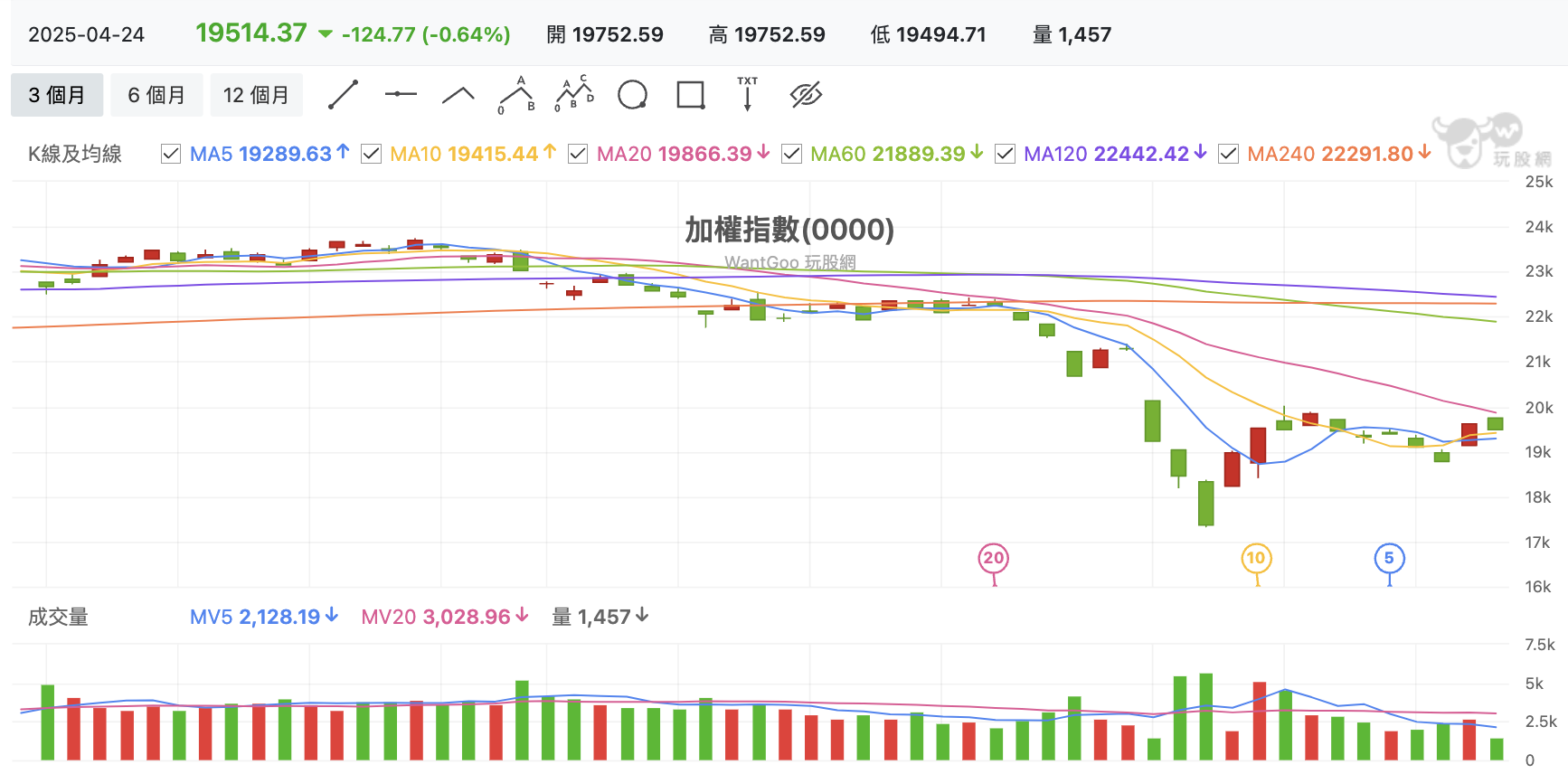Image resolution: width=1568 pixels, height=774 pixels.
Task: Switch to the 12 個月 range tab
Action: 257,95
